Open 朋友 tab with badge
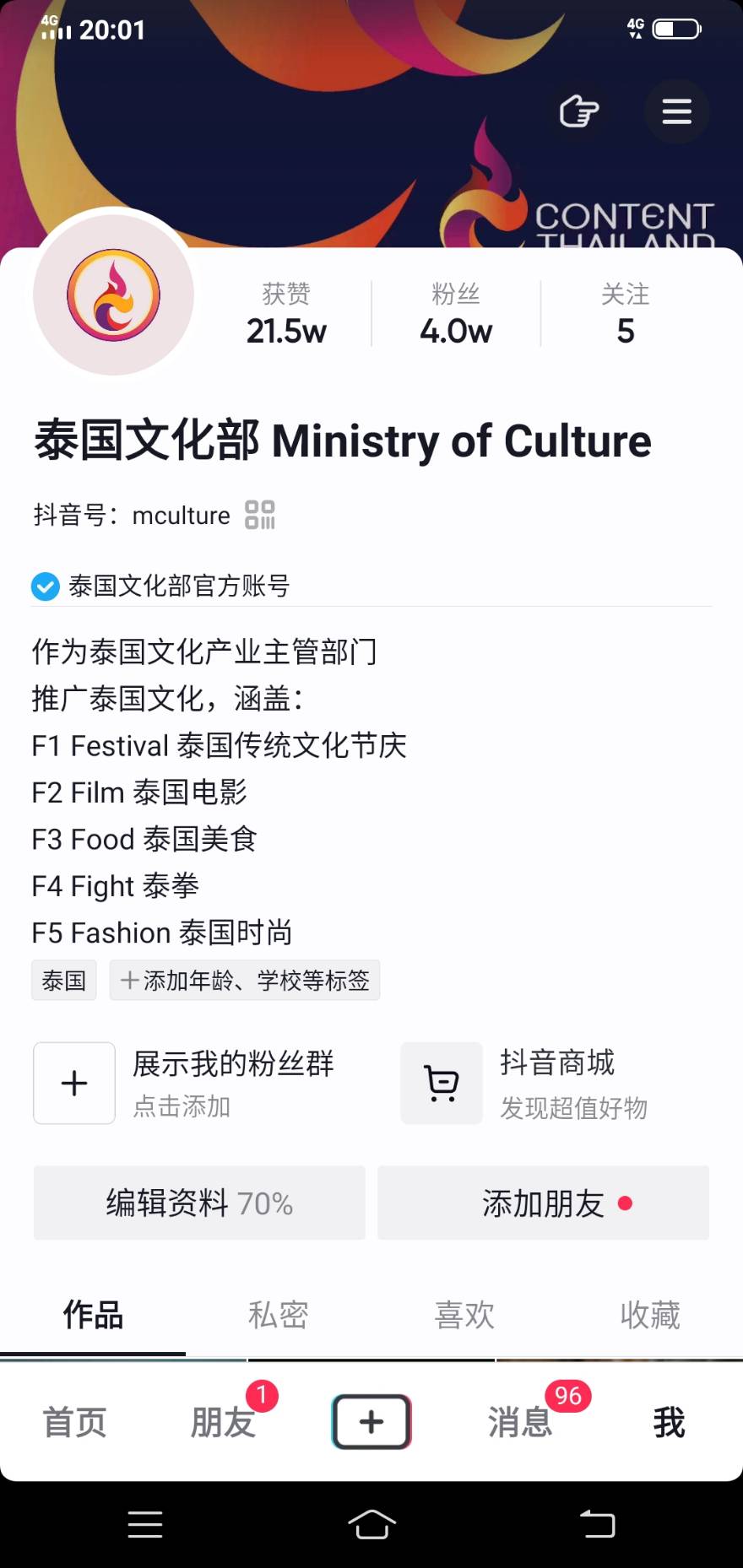The width and height of the screenshot is (743, 1568). (223, 1422)
